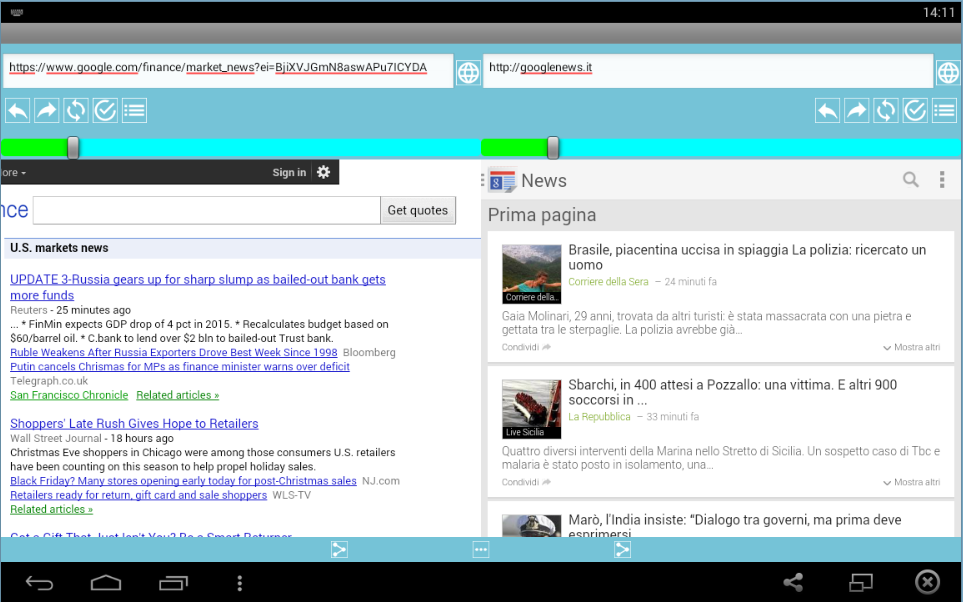963x602 pixels.
Task: Click the right pane slider handle
Action: [x=553, y=147]
